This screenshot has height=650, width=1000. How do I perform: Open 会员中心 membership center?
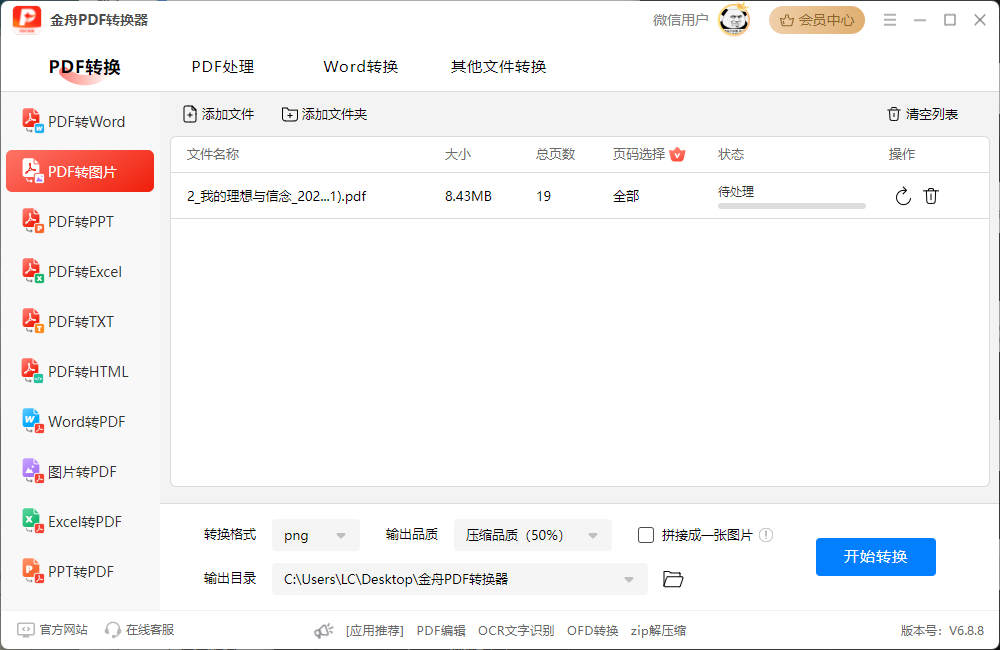coord(816,20)
